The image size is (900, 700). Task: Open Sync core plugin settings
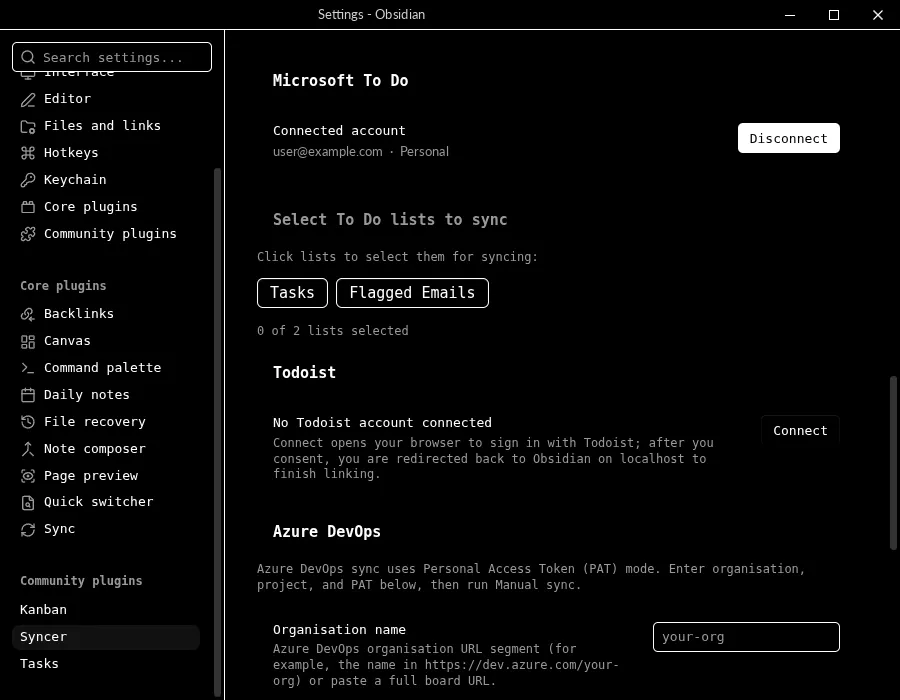106,528
